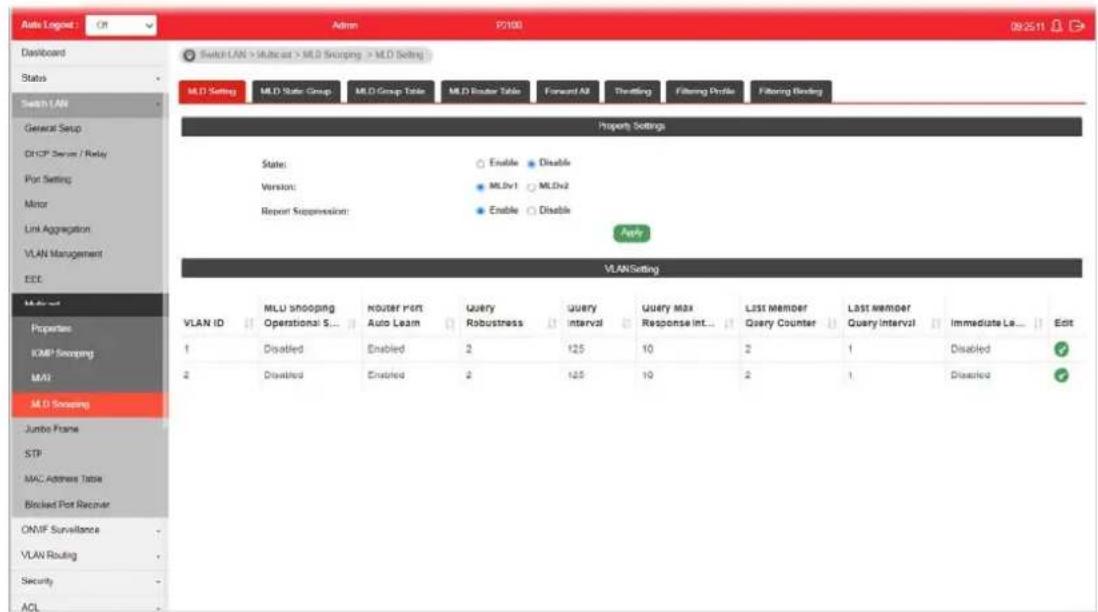Enable Report Suppression radio button
This screenshot has height=612, width=1098.
pos(480,211)
